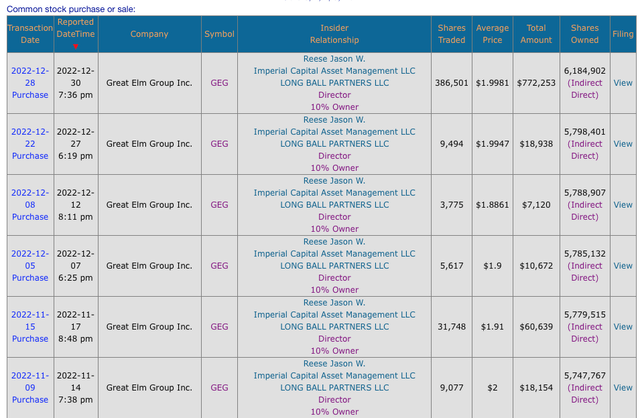
Task: Open Imperial Capital Asset Management in 2022-12-22 row
Action: (x=334, y=132)
